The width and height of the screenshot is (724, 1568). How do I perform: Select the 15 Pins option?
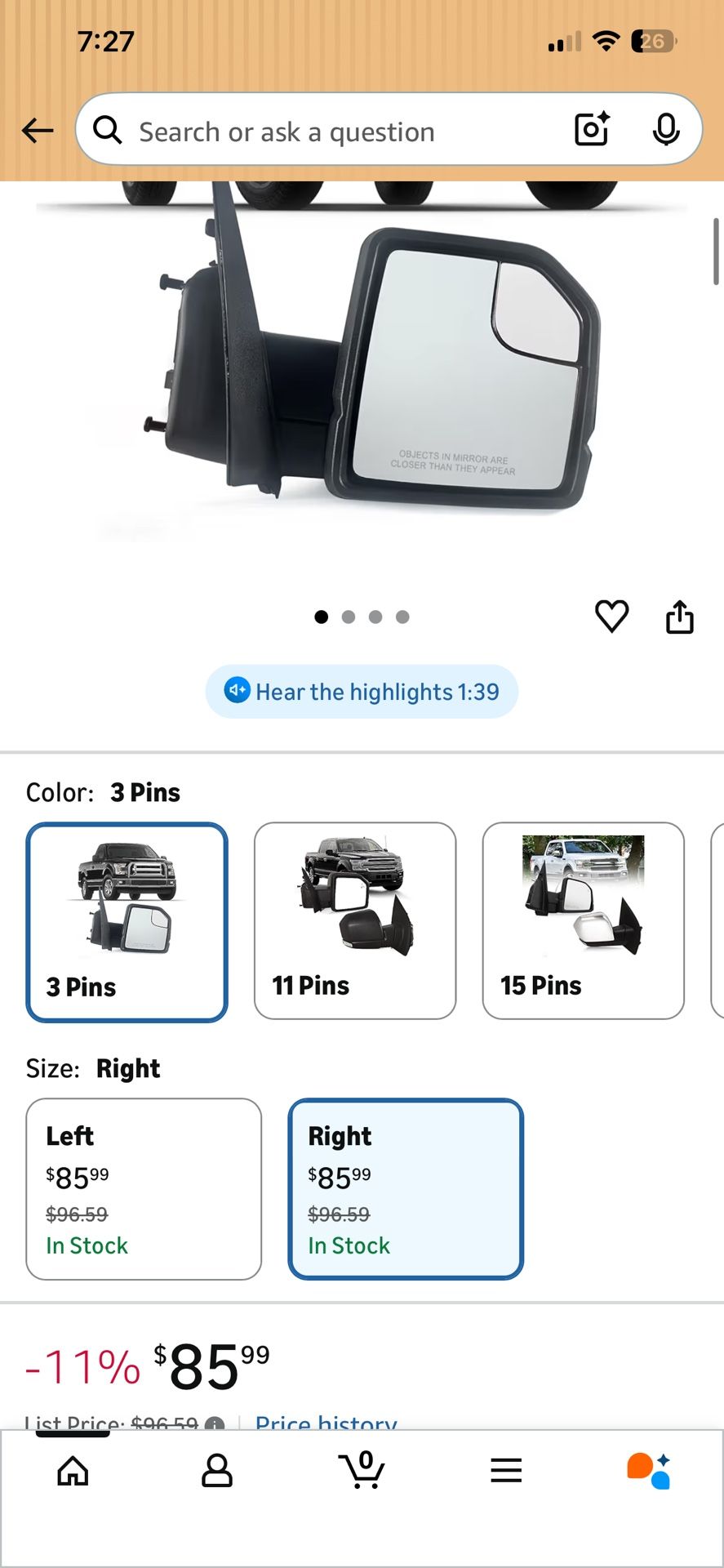[584, 920]
